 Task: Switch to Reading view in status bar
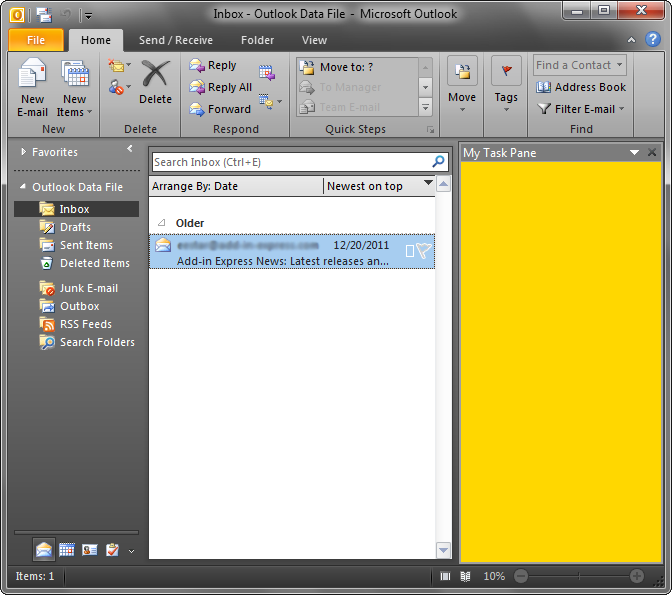click(465, 576)
